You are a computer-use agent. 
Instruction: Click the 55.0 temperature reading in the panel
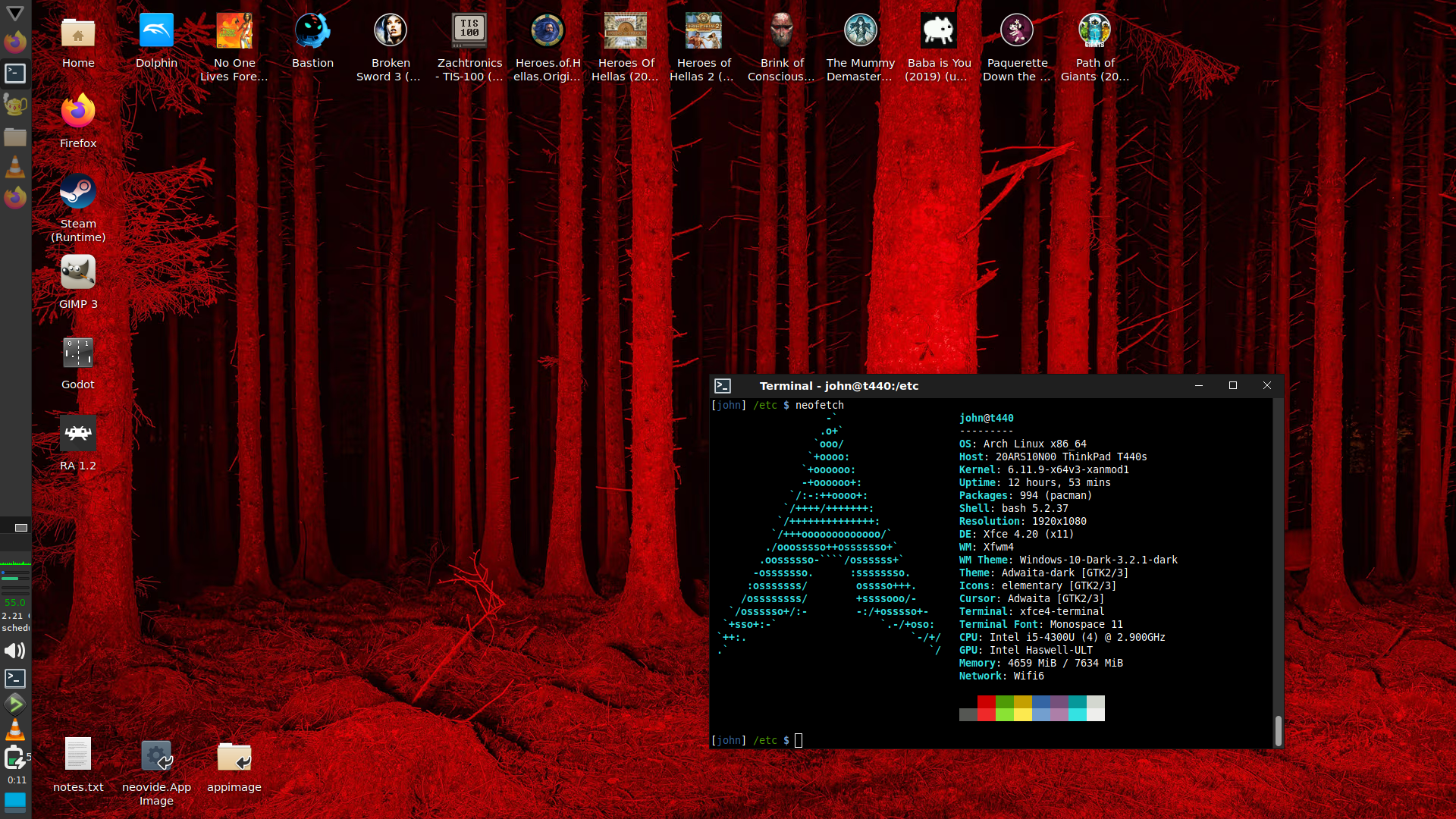point(15,603)
